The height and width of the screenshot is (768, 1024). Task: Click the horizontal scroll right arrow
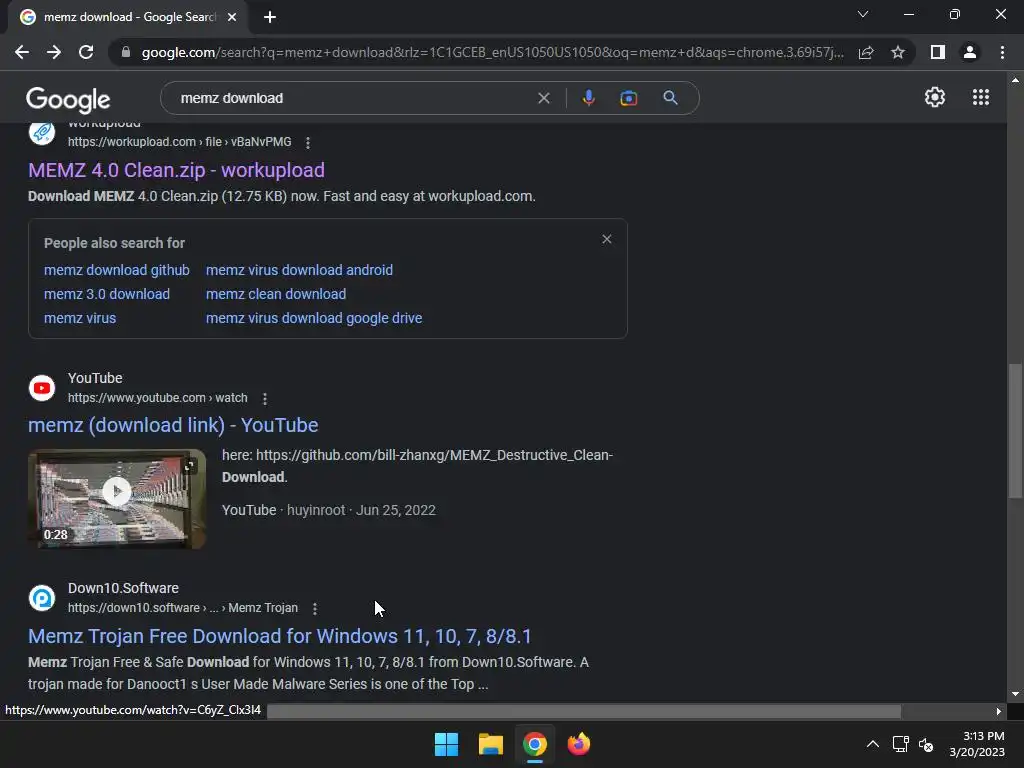[x=999, y=711]
